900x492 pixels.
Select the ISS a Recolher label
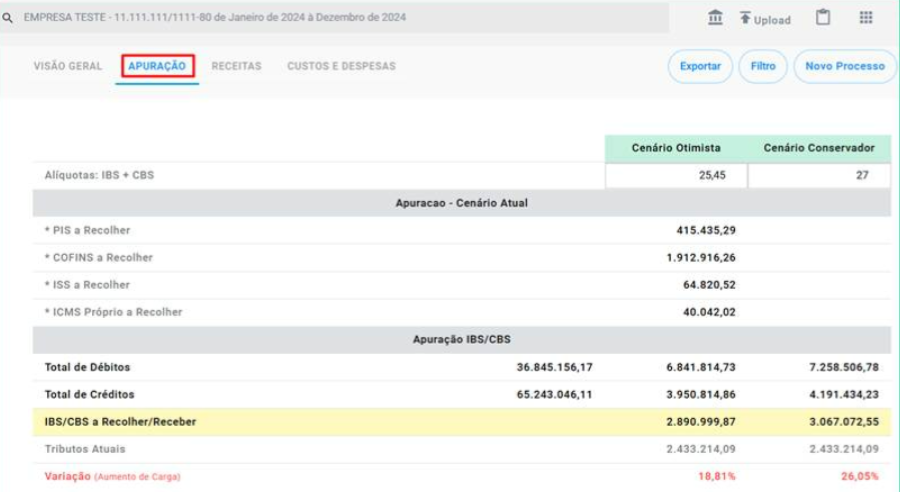[87, 285]
